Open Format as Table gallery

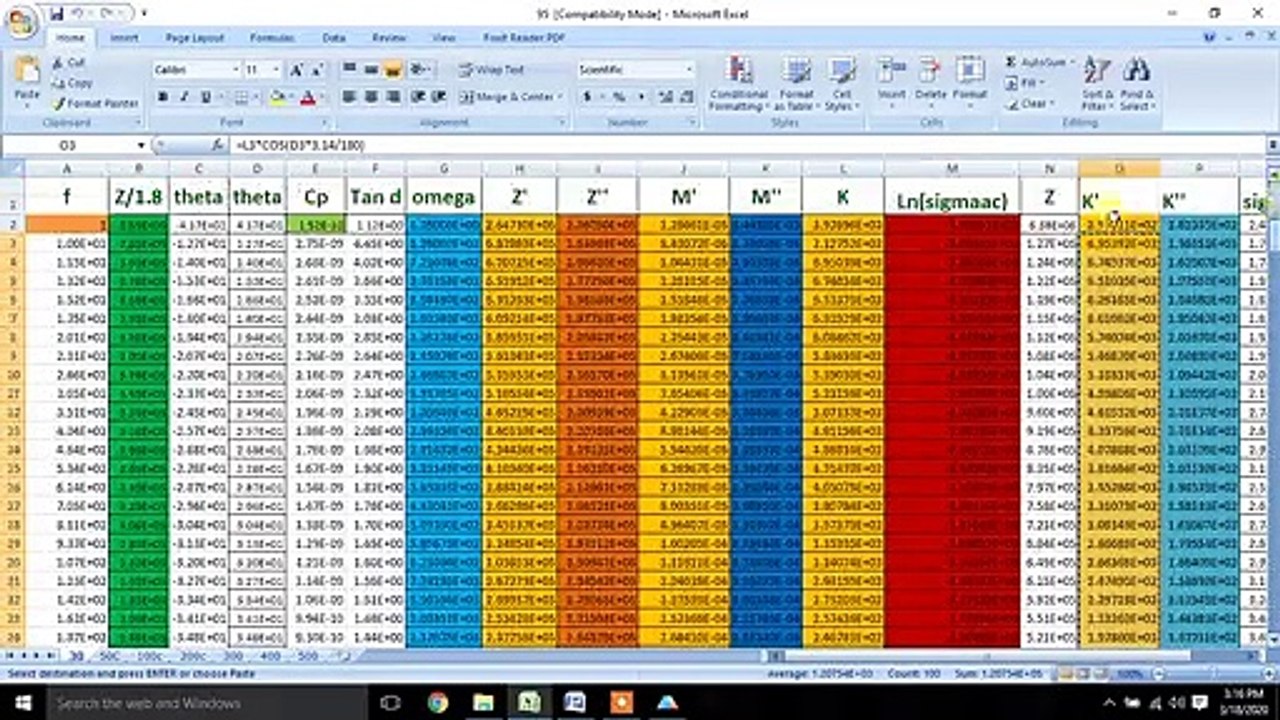pyautogui.click(x=797, y=83)
